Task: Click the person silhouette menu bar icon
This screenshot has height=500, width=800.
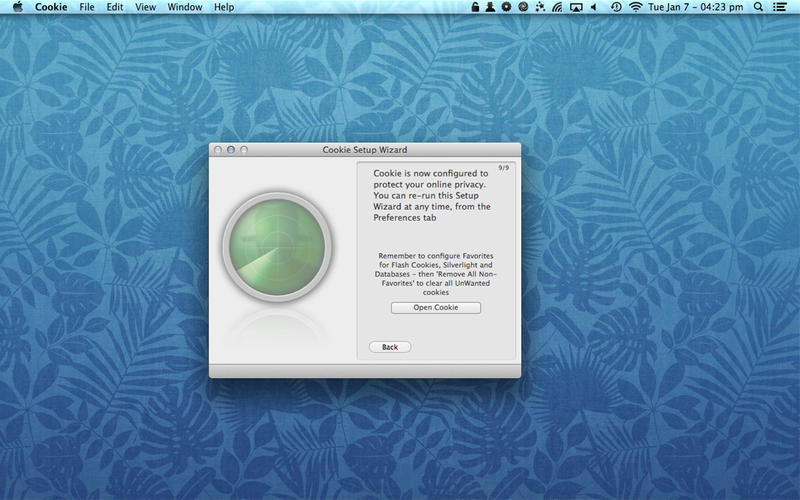Action: (490, 7)
